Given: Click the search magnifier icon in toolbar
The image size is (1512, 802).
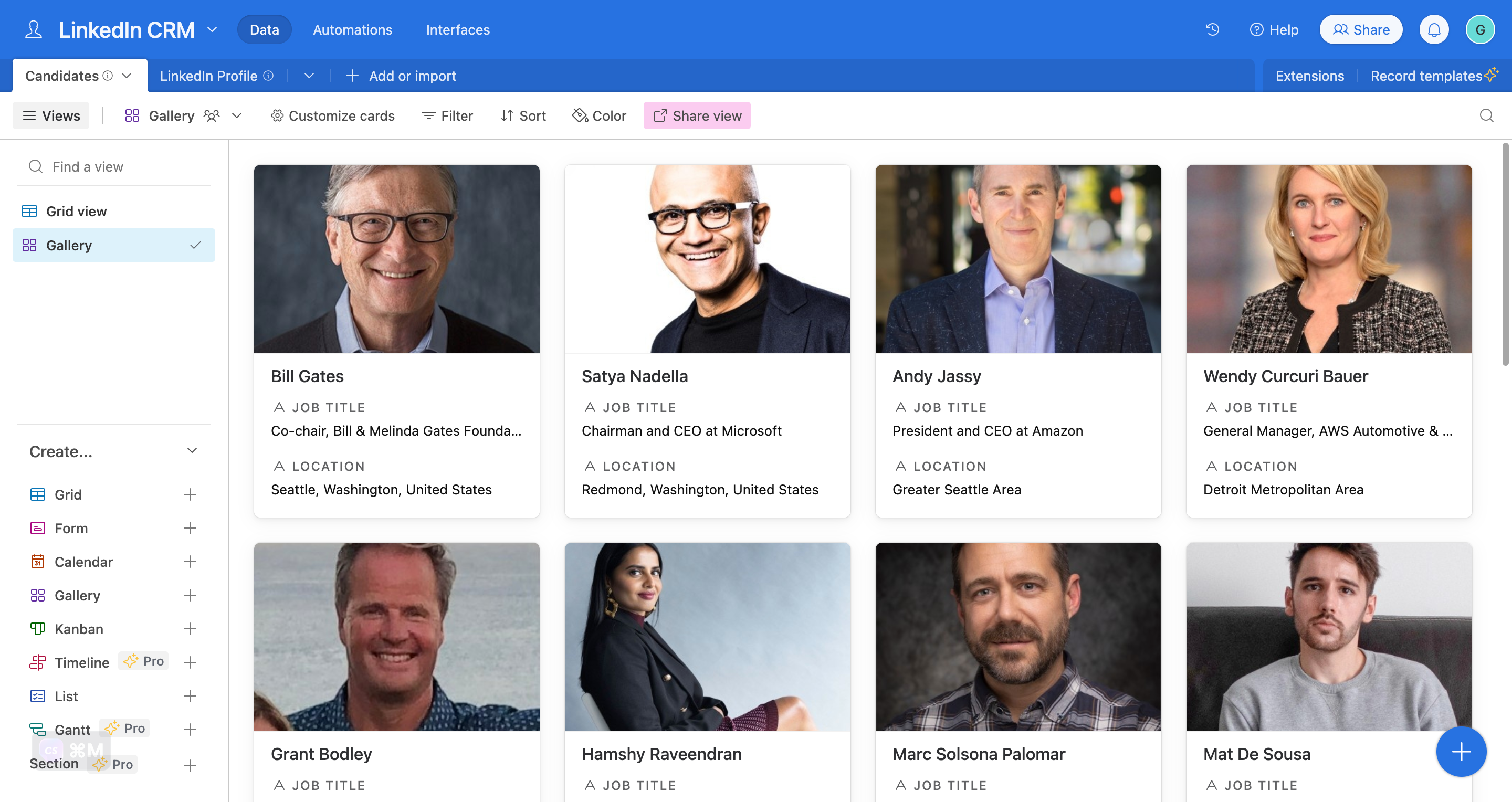Looking at the screenshot, I should [1486, 115].
